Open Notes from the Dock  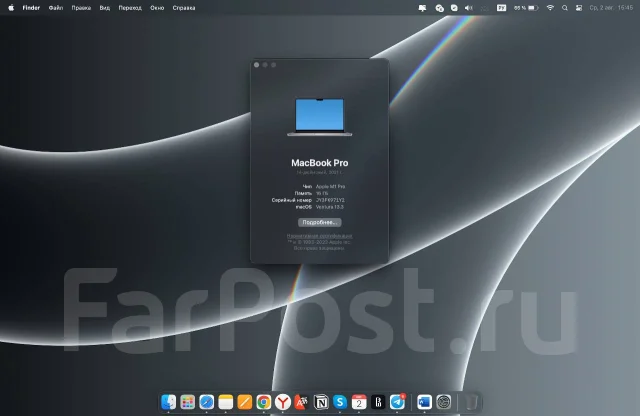pos(226,402)
